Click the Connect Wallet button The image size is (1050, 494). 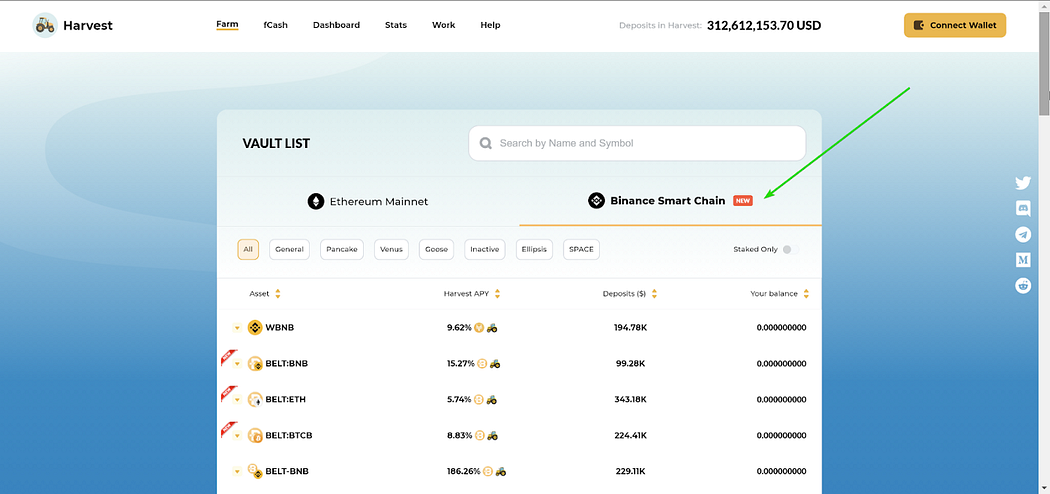pos(955,25)
